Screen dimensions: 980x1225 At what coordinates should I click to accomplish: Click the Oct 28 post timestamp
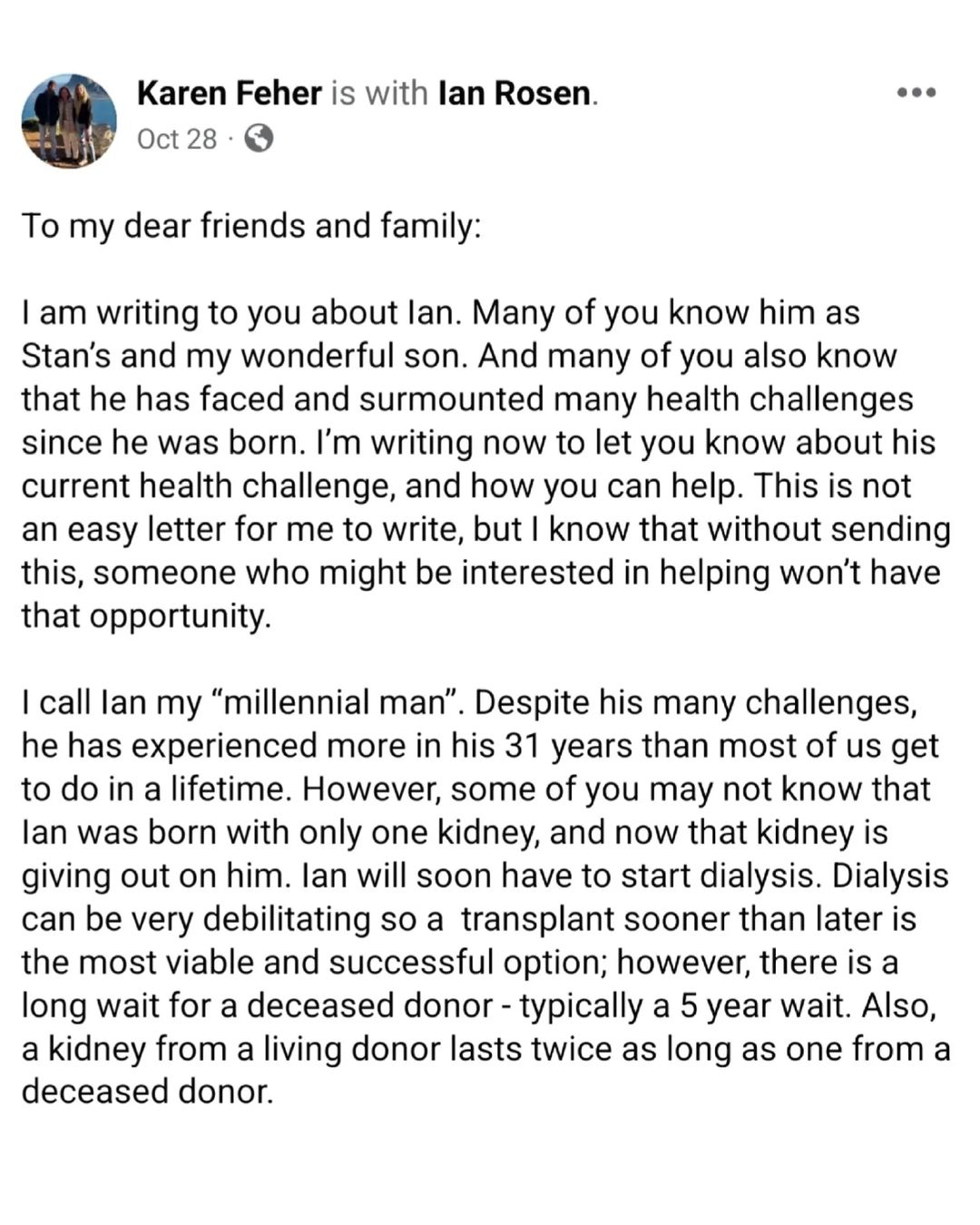(177, 139)
